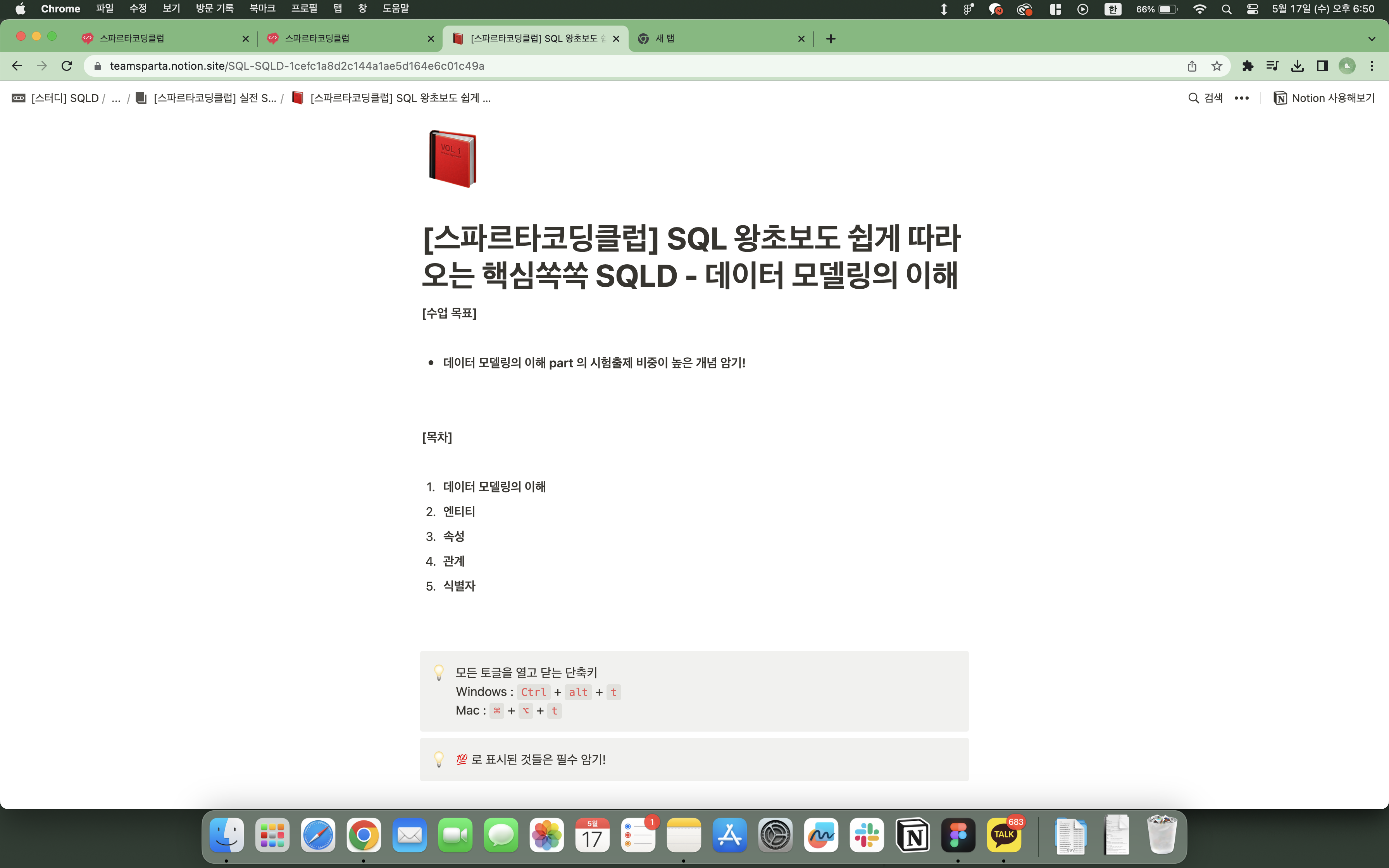Screen dimensions: 1389x868
Task: Bookmark this page with the star
Action: (1216, 66)
